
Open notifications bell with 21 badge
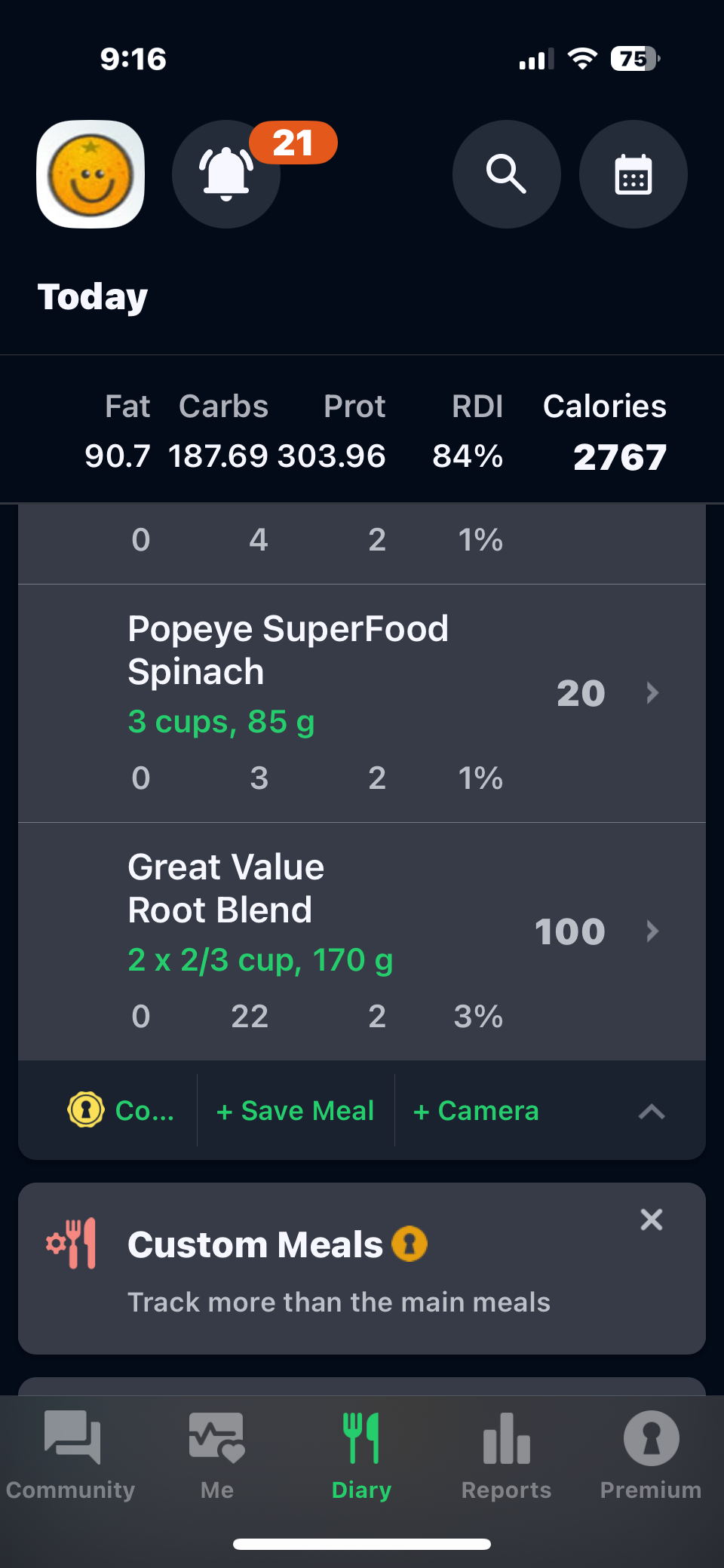click(226, 174)
